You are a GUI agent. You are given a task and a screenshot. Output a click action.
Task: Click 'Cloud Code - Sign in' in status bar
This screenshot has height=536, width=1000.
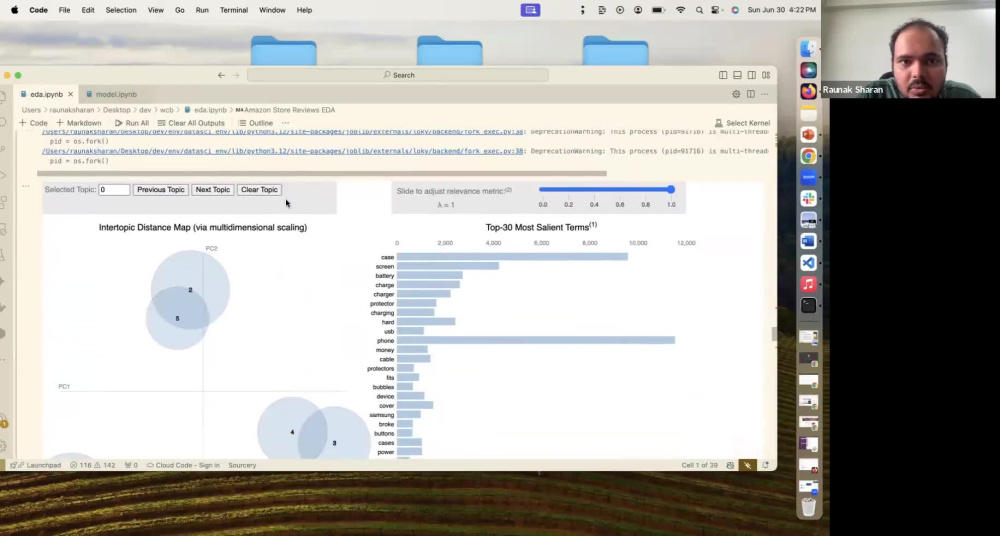tap(183, 465)
